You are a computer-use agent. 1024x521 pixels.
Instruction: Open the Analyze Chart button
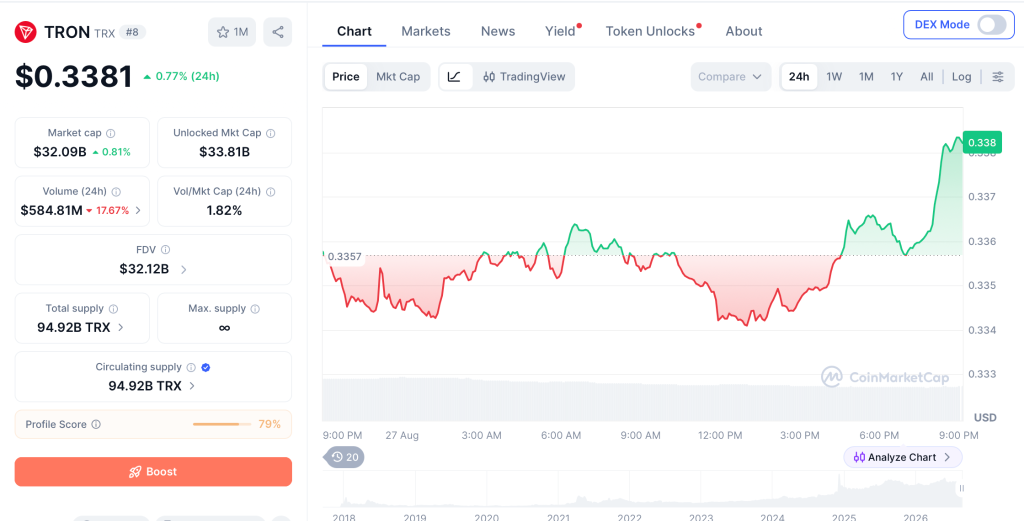click(903, 457)
